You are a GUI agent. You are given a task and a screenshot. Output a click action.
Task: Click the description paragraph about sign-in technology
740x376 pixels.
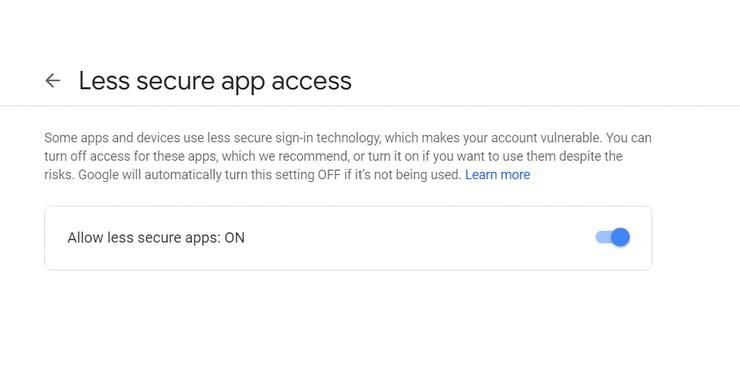[x=348, y=156]
